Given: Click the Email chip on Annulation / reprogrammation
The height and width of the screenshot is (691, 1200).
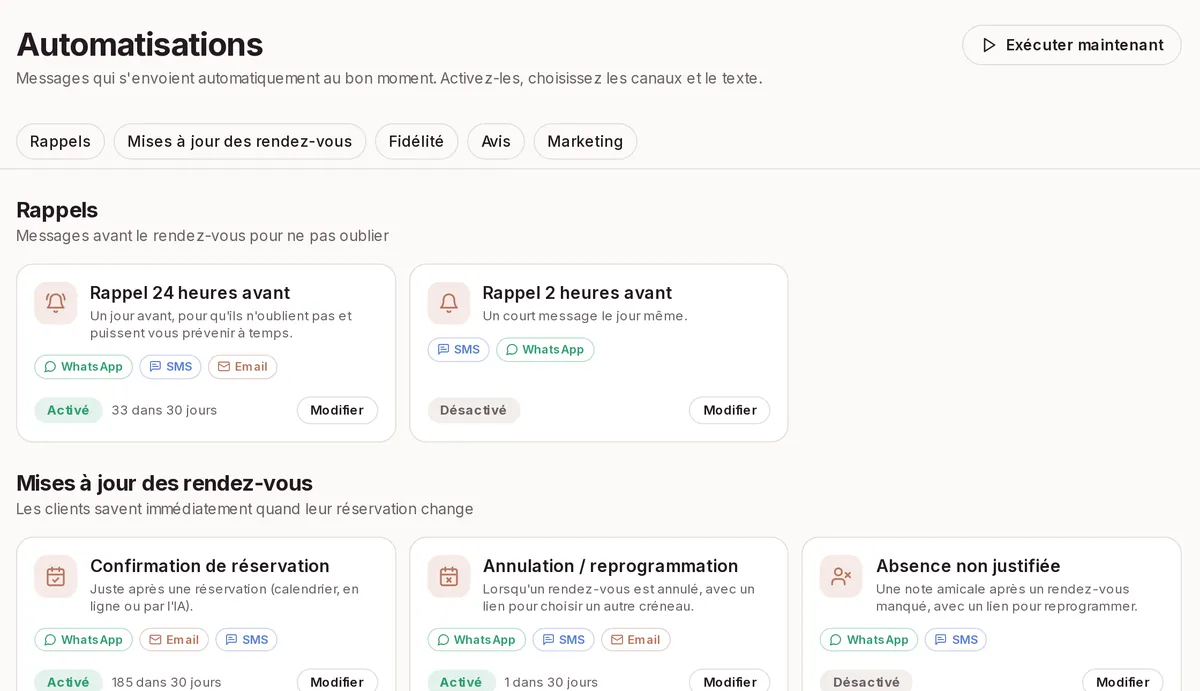Looking at the screenshot, I should (636, 640).
